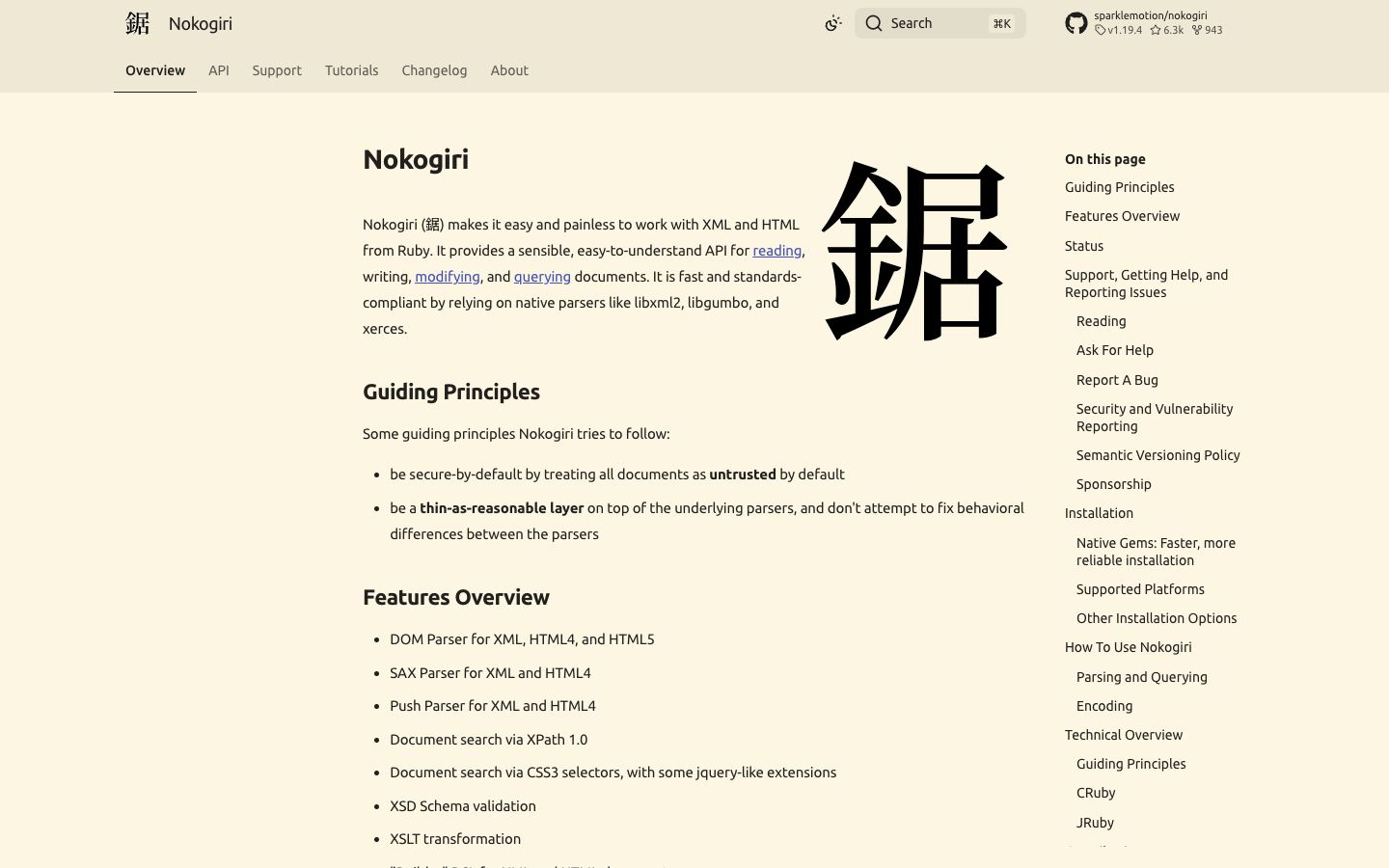This screenshot has height=868, width=1389.
Task: Open sparklemotion/nokogiri repository link
Action: click(x=1150, y=15)
